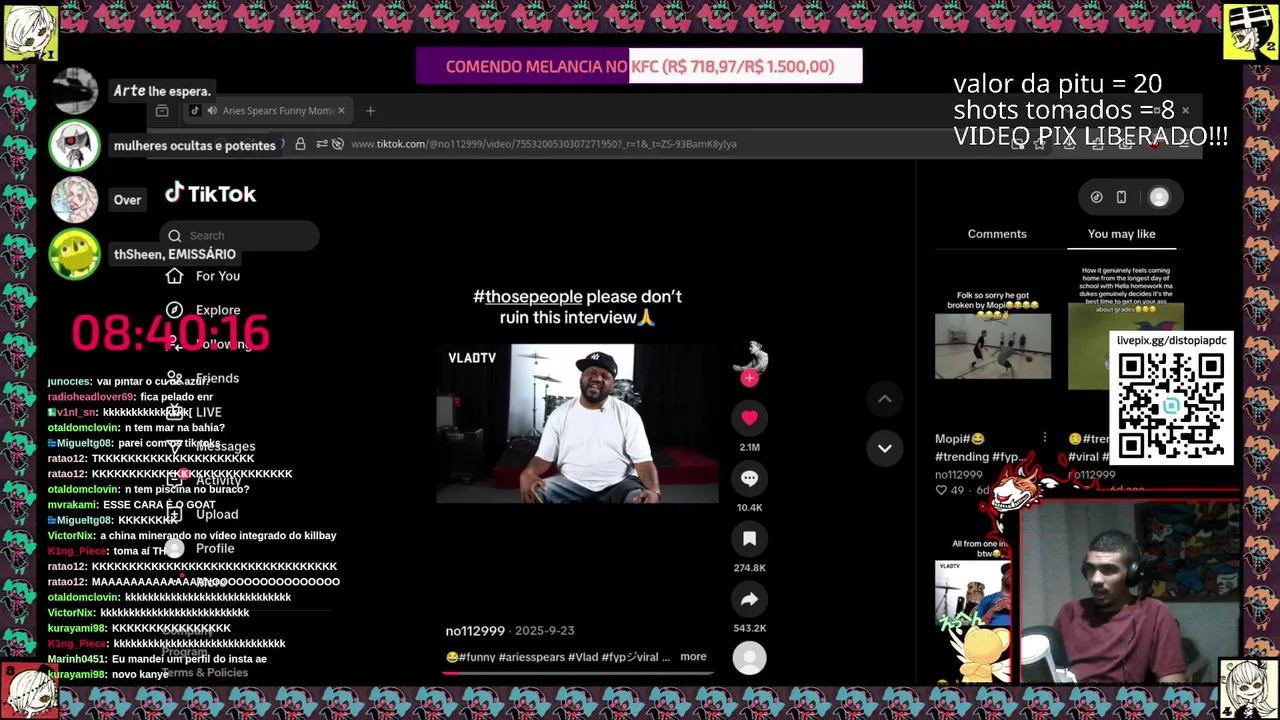Click the 543.2K shares count
Image resolution: width=1280 pixels, height=720 pixels.
[x=749, y=628]
